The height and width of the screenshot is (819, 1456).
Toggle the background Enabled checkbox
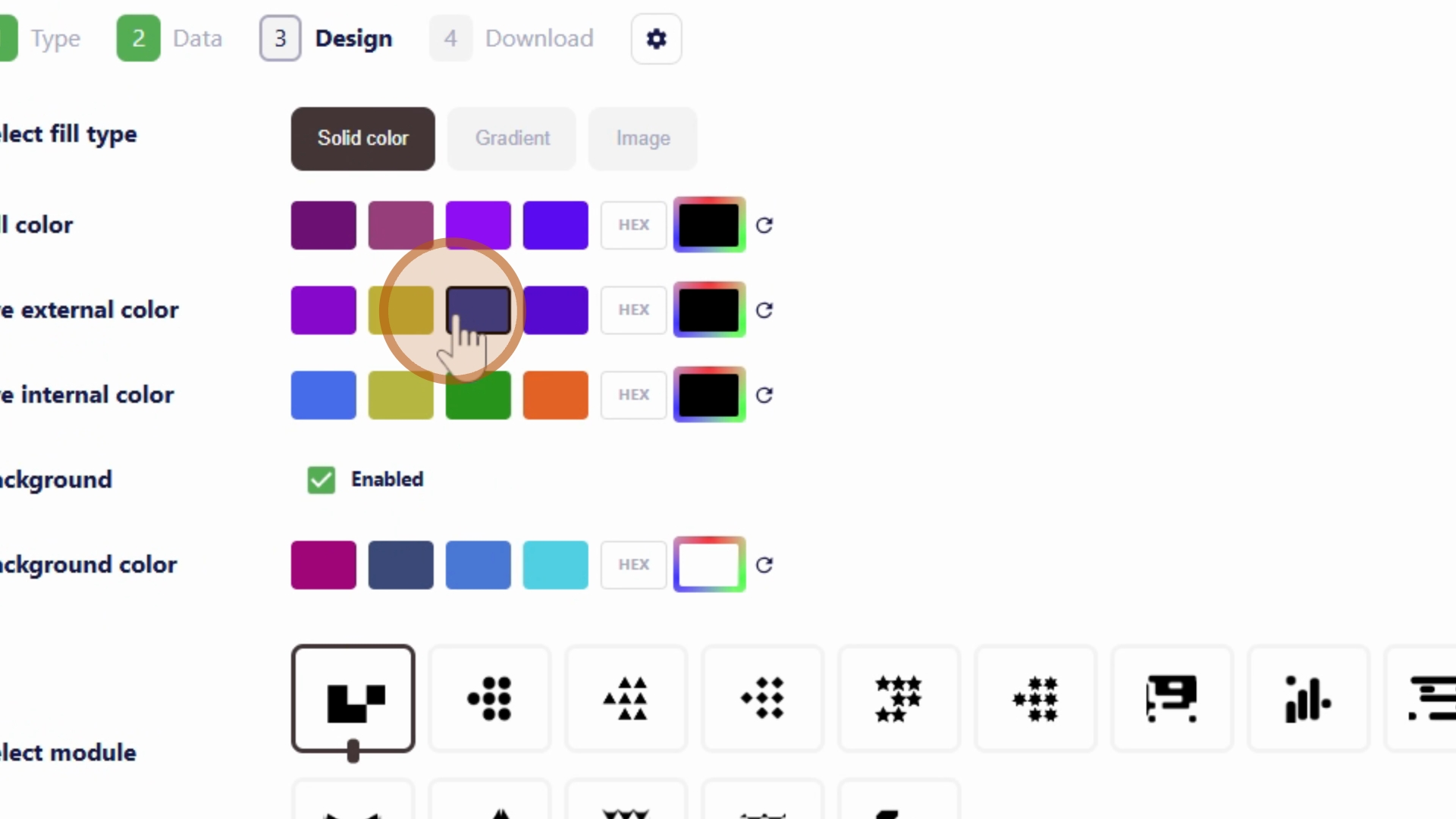click(321, 480)
